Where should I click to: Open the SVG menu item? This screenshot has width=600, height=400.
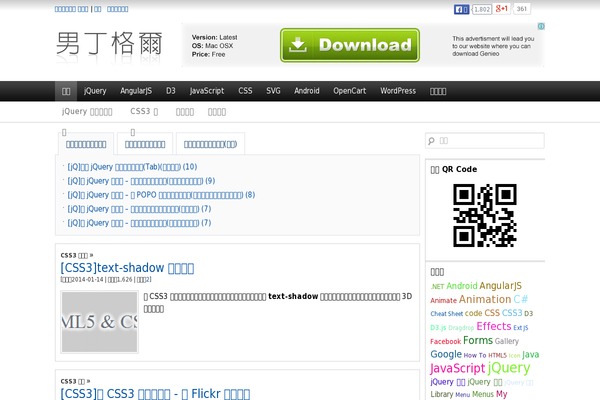[x=273, y=91]
